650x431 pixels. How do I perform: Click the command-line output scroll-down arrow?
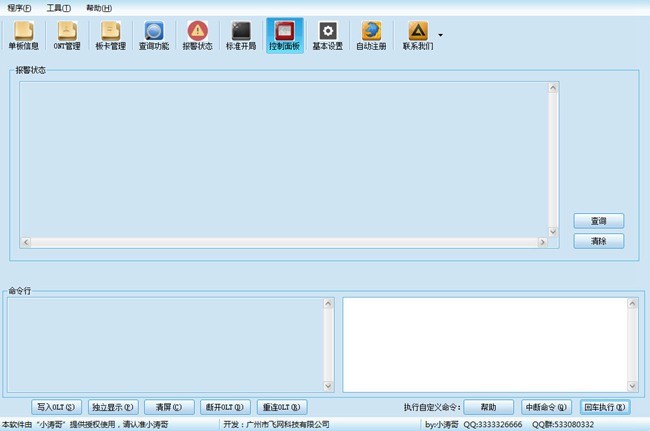pos(328,386)
